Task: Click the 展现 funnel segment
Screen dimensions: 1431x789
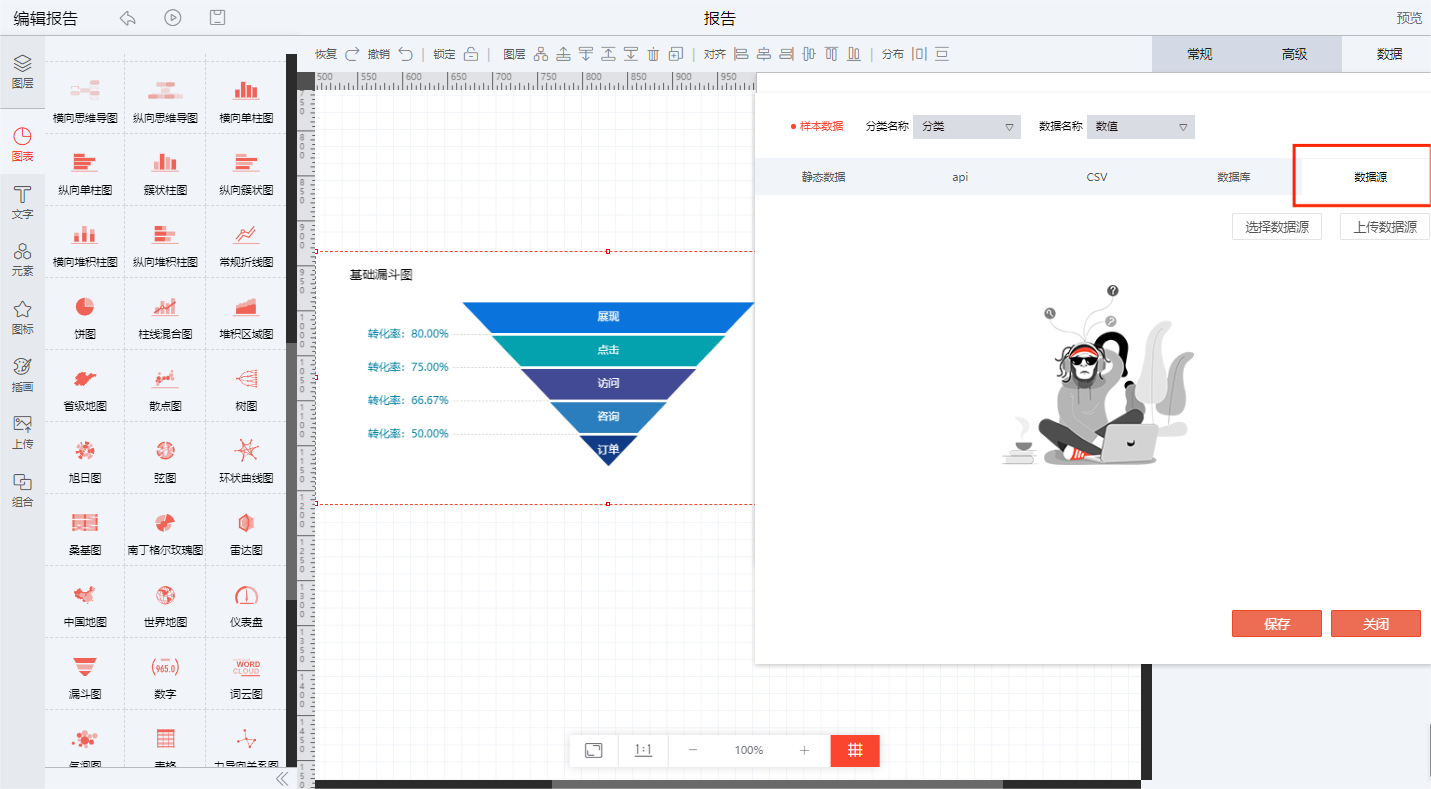Action: click(x=608, y=316)
